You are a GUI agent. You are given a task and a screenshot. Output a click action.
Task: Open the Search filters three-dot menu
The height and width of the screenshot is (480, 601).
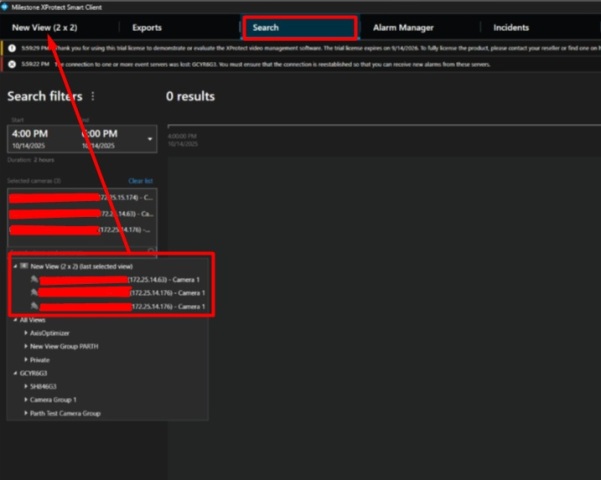click(93, 97)
